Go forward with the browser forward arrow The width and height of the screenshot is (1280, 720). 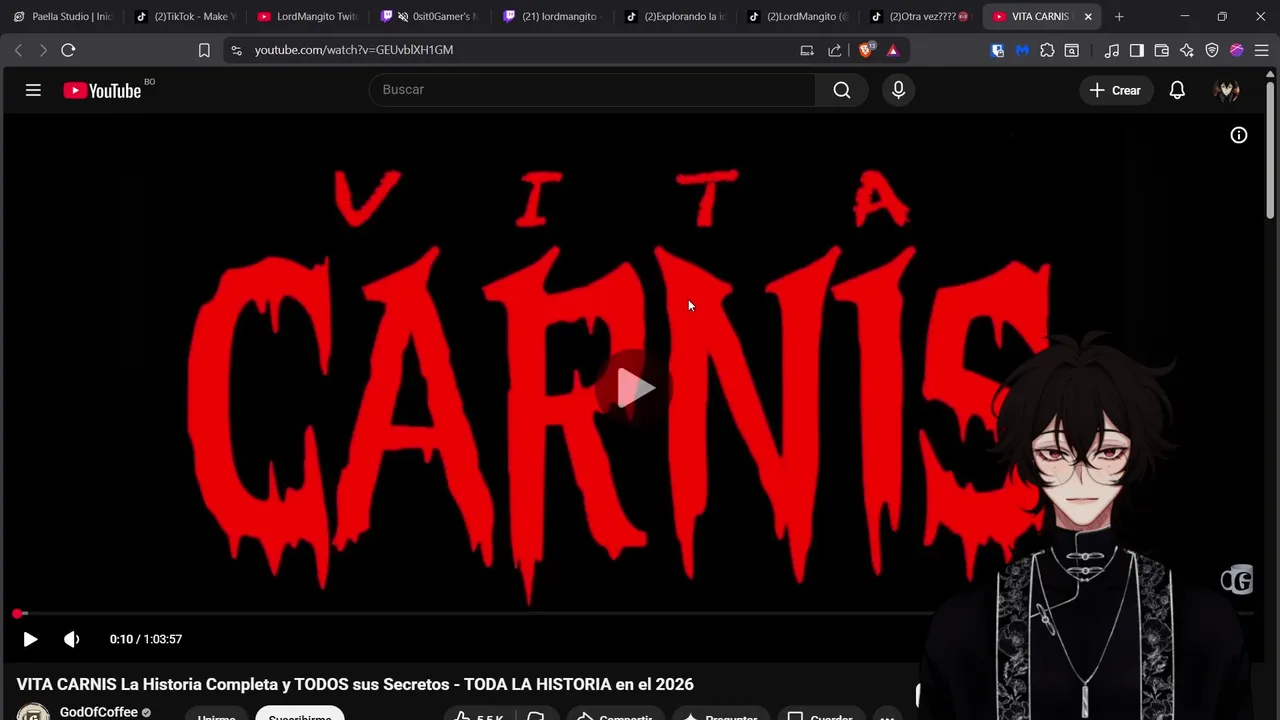pyautogui.click(x=43, y=50)
